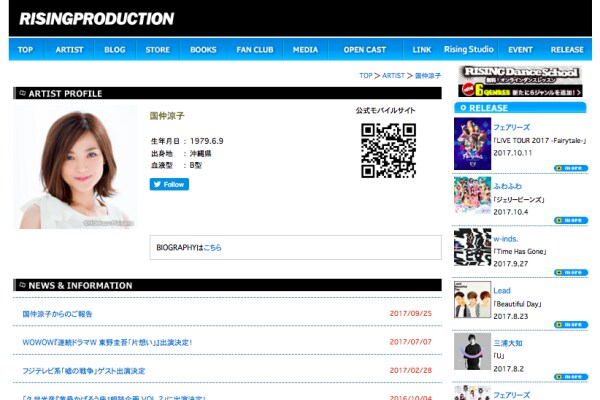Select MEDIA in the navigation bar
600x400 pixels.
305,50
